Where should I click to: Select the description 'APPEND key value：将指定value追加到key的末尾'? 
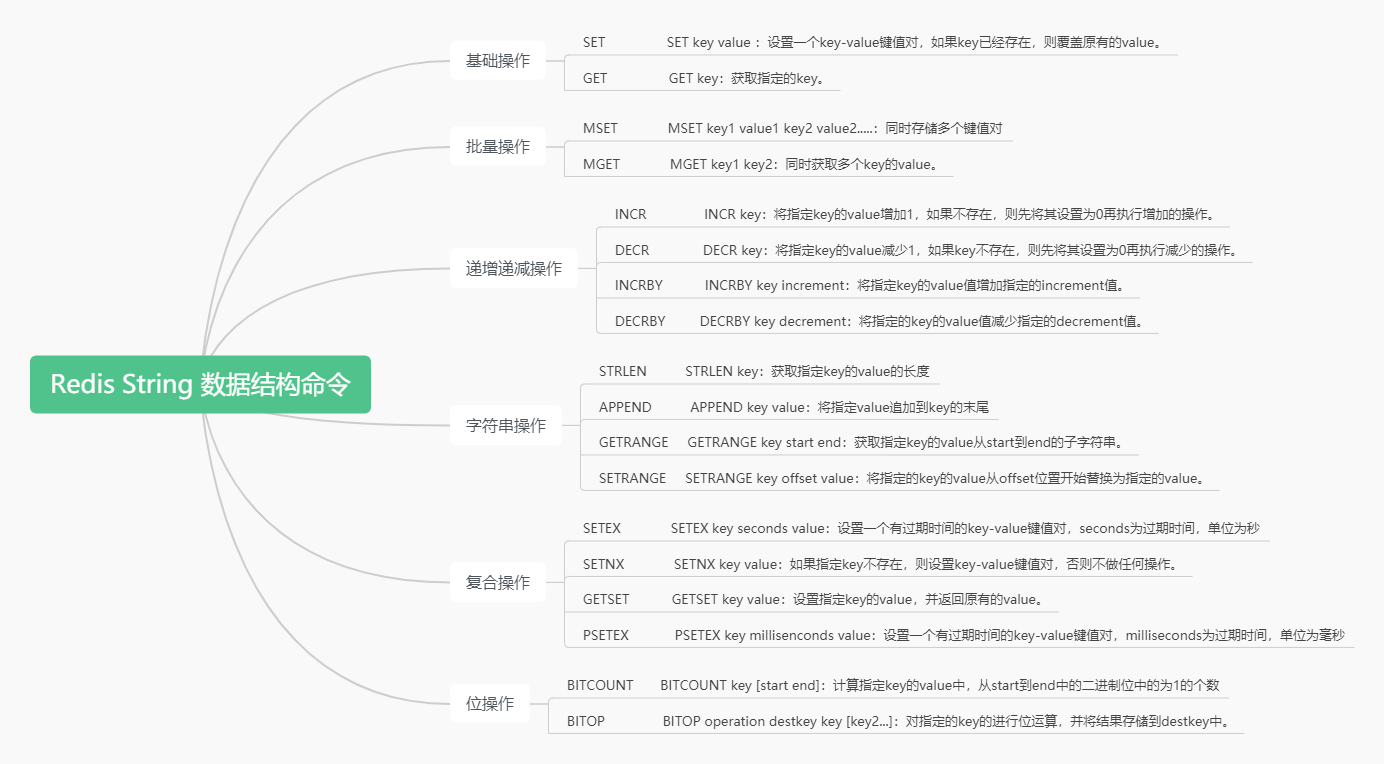point(840,407)
